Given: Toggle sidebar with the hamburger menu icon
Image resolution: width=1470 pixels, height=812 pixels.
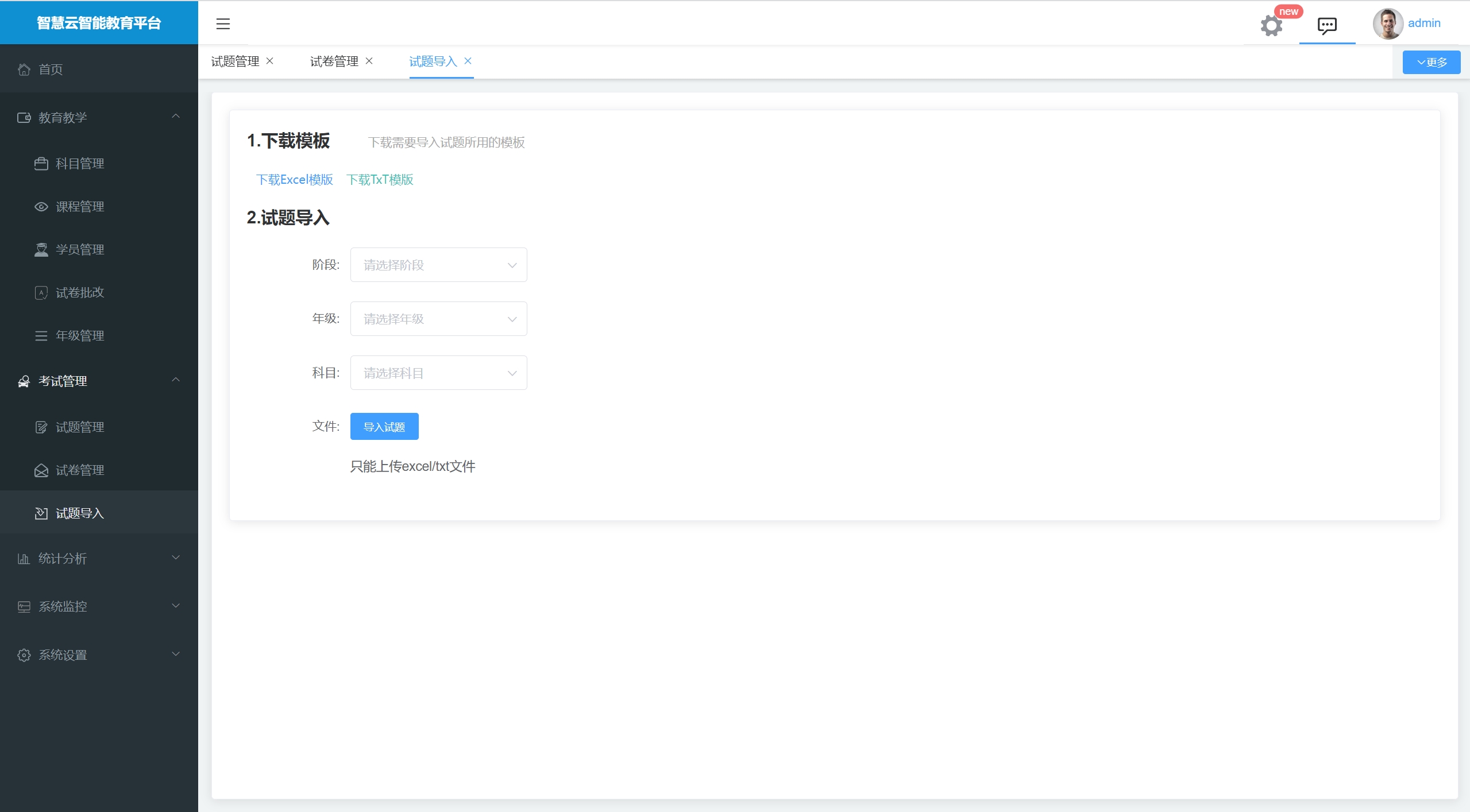Looking at the screenshot, I should tap(223, 24).
